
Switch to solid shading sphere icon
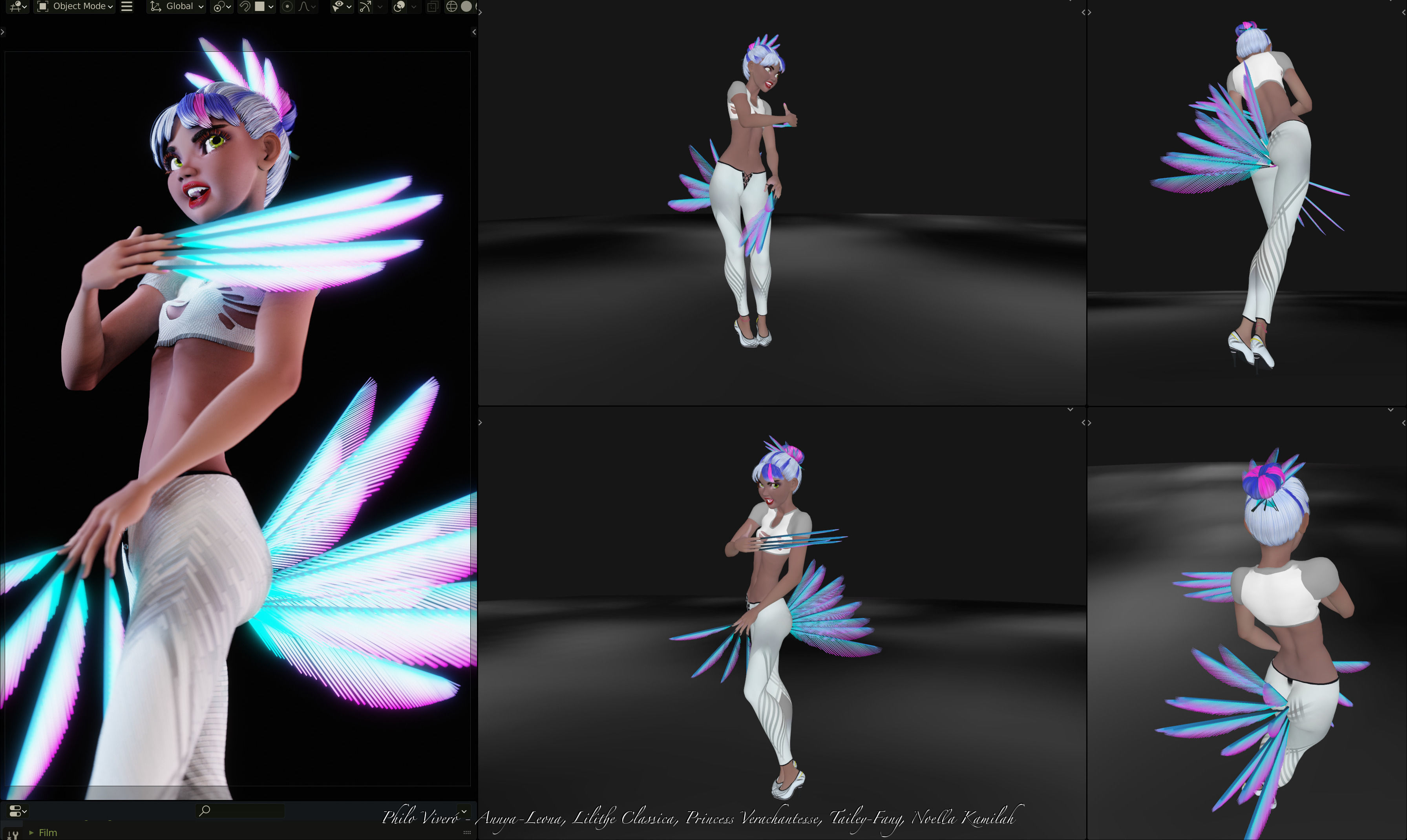tap(466, 6)
